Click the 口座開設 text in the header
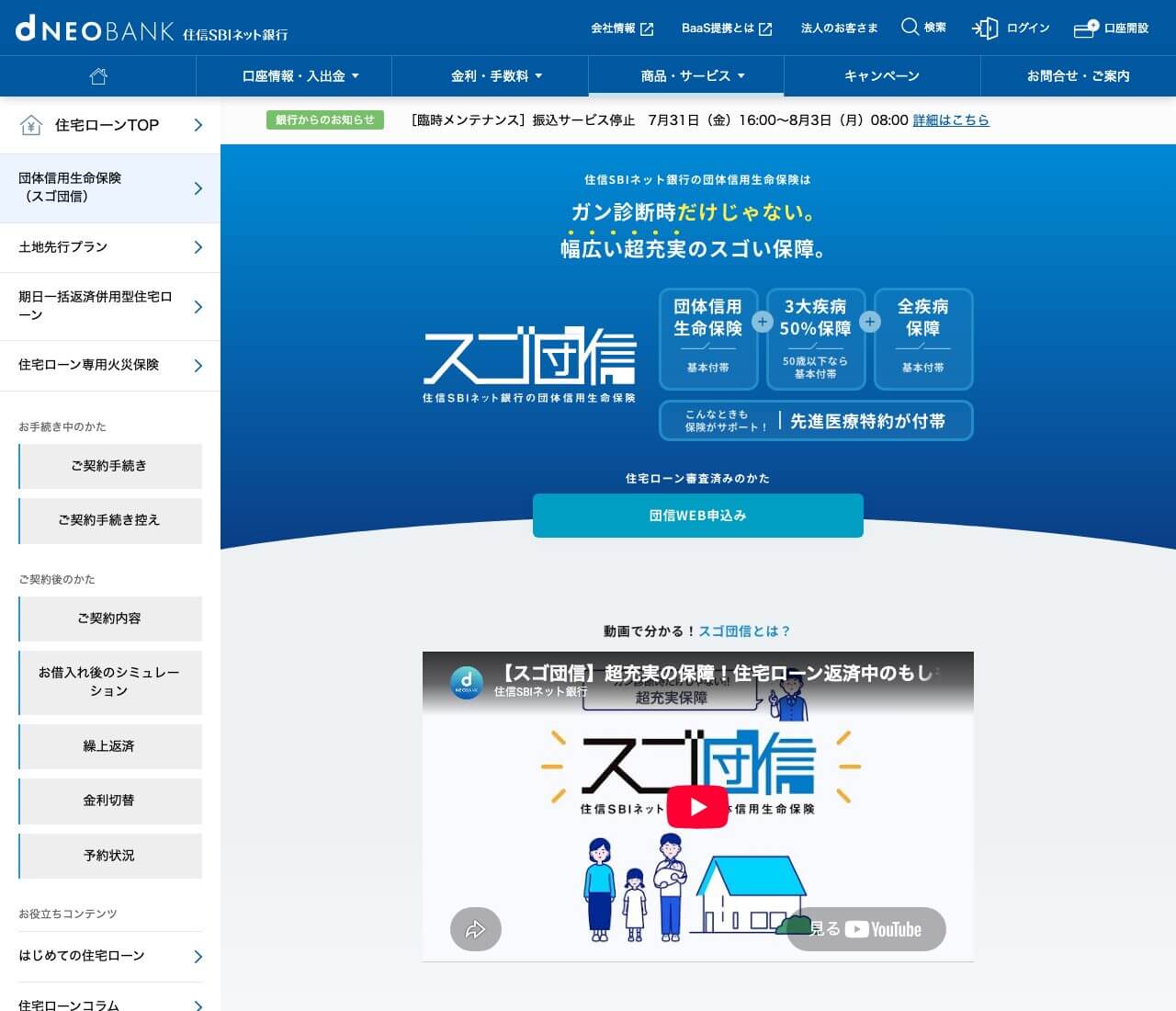This screenshot has height=1011, width=1176. coord(1126,28)
